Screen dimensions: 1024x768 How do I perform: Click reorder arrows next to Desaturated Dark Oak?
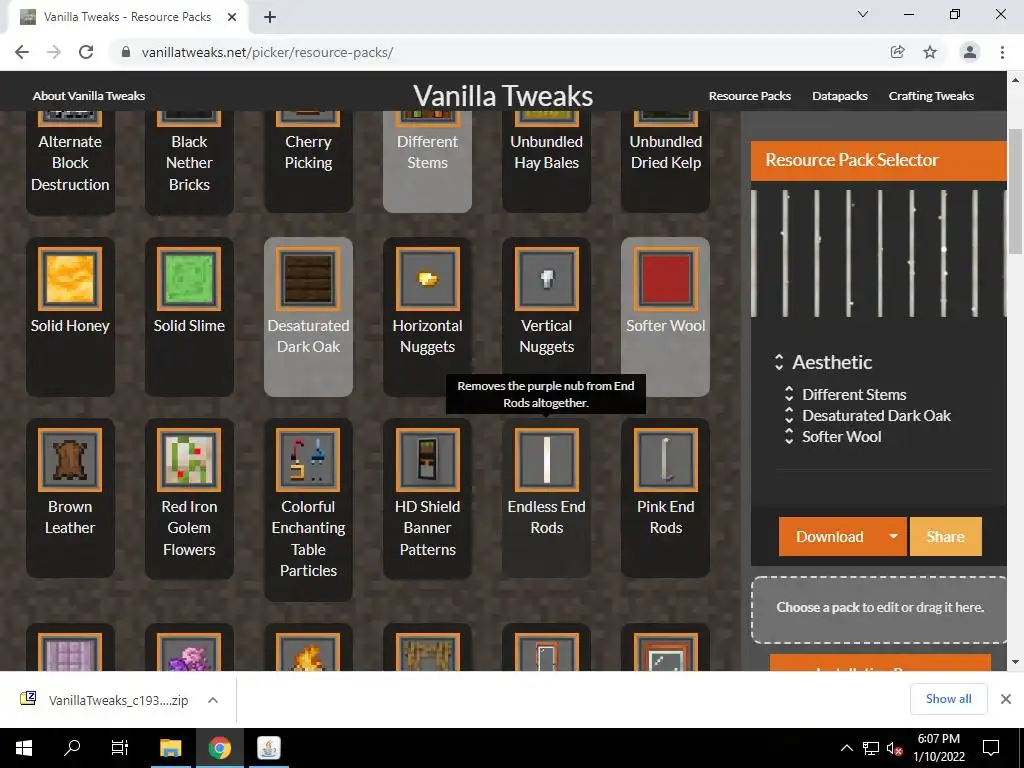(789, 415)
